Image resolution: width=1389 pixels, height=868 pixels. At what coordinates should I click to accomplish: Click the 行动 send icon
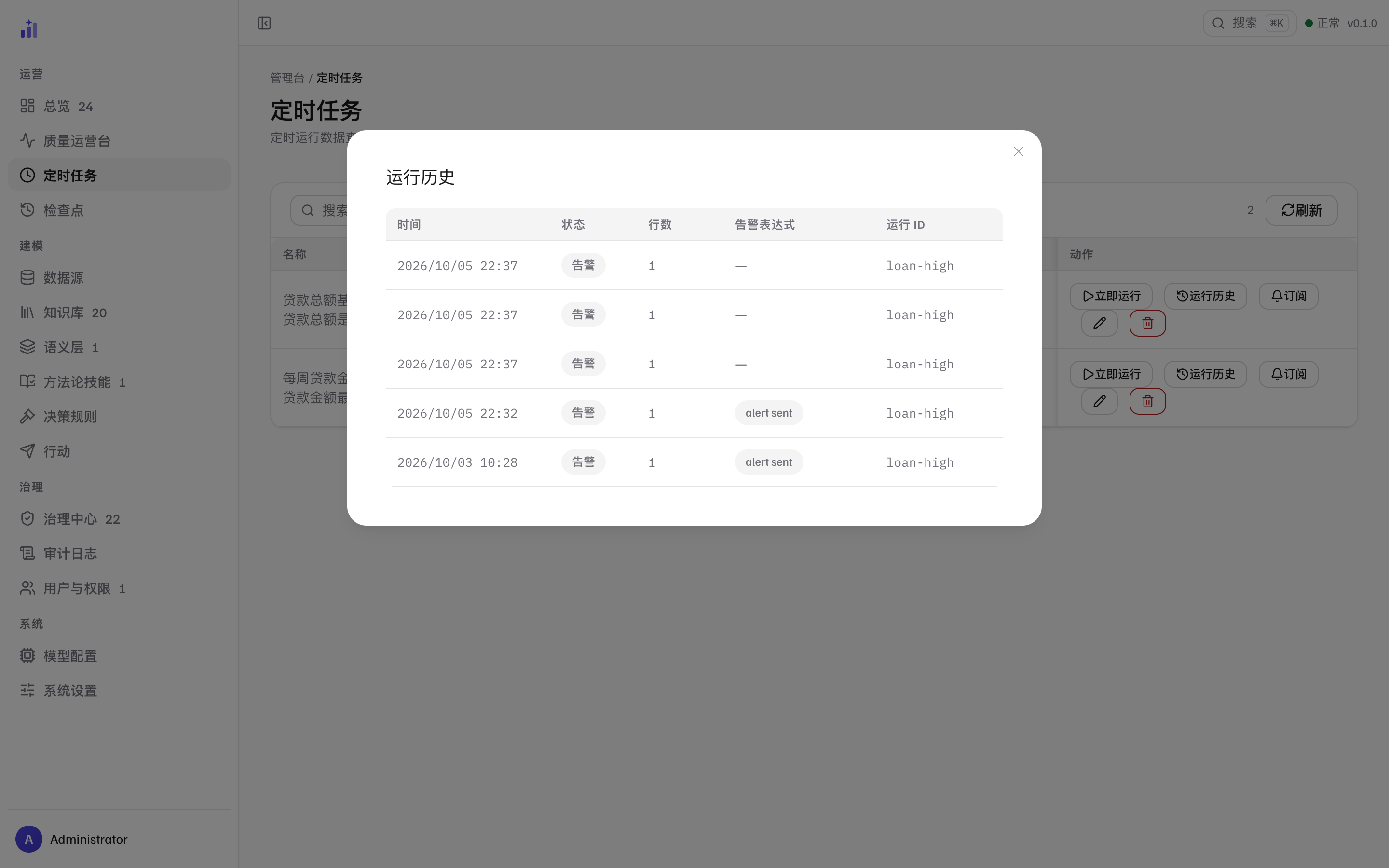(x=27, y=451)
